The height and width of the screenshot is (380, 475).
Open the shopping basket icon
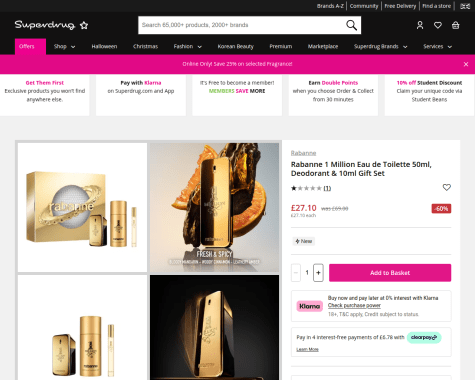coord(455,25)
